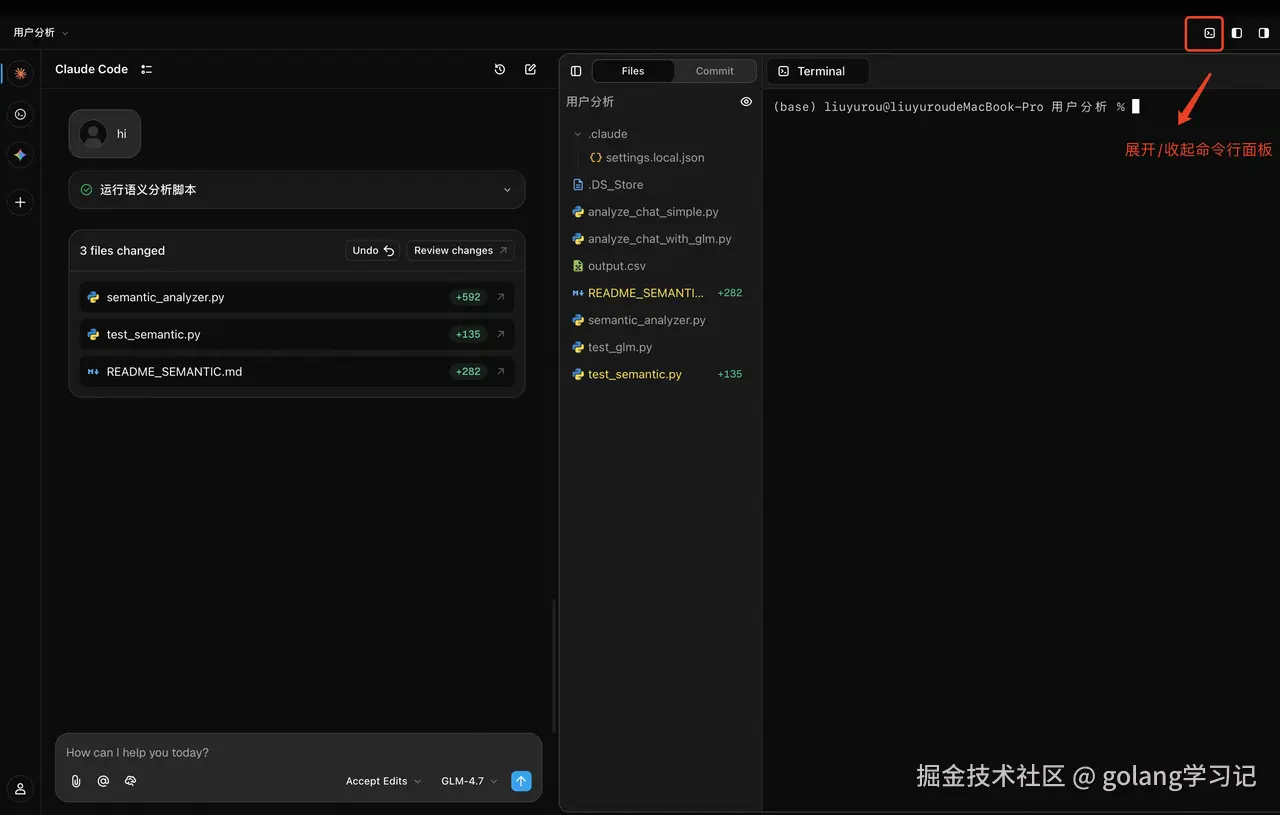Click the open arrow on test_semantic.py row
Screen dimensions: 1280x815
tap(501, 334)
